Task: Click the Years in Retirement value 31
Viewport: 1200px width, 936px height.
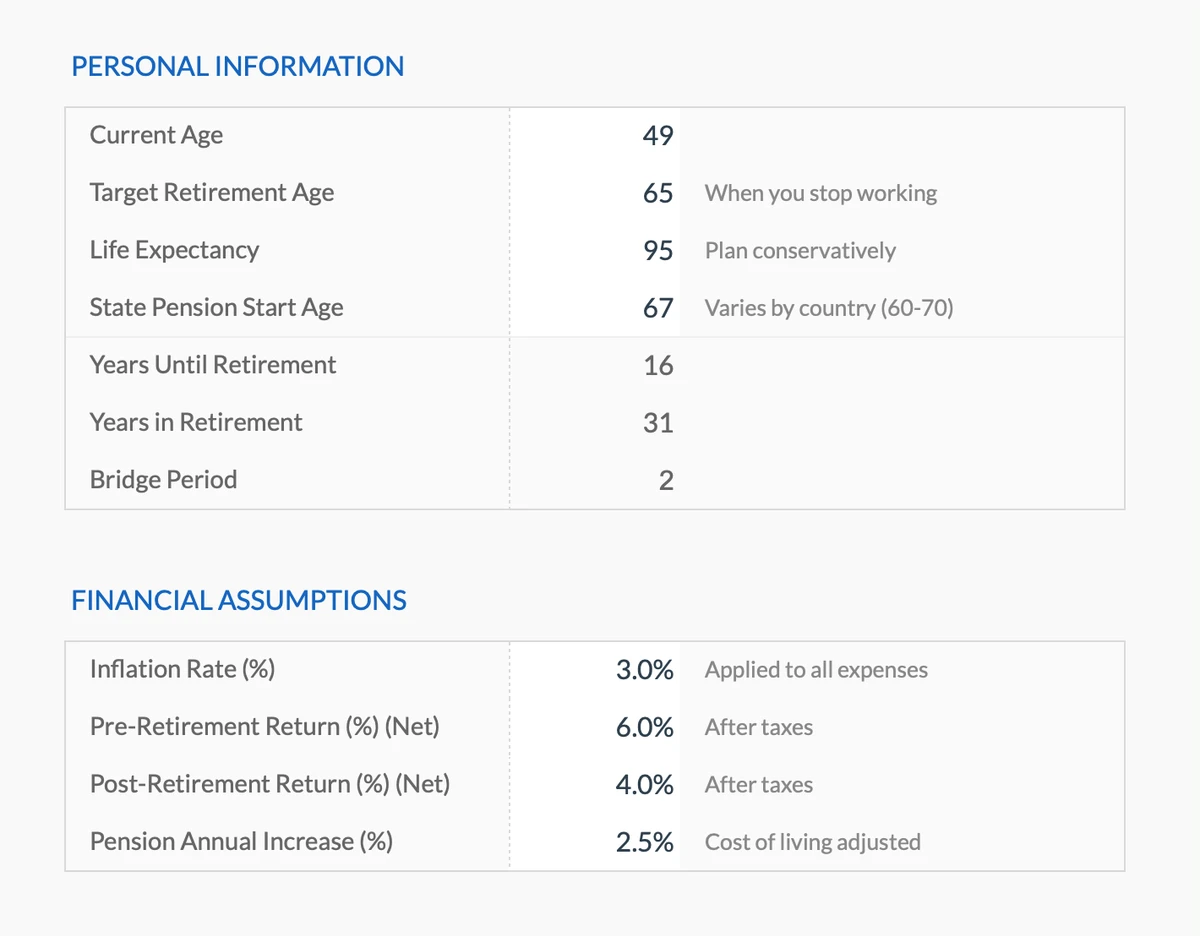Action: (658, 422)
